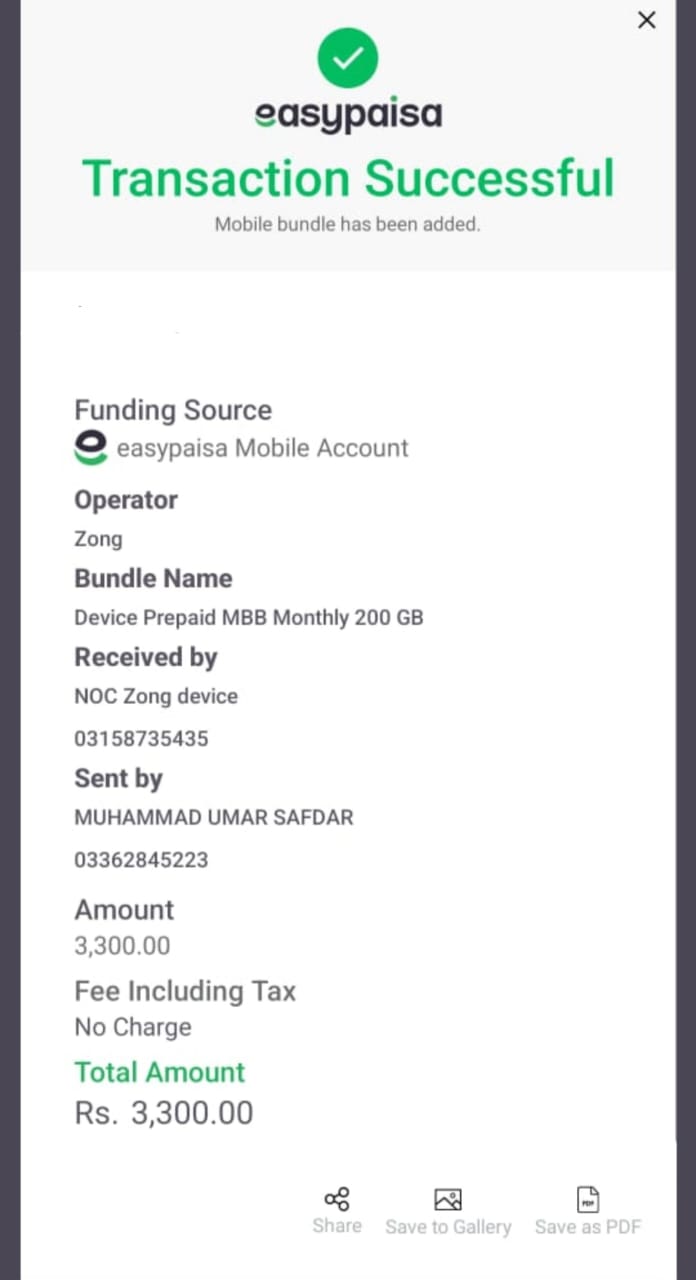Click the Transaction Successful heading
The height and width of the screenshot is (1280, 696).
pos(348,179)
